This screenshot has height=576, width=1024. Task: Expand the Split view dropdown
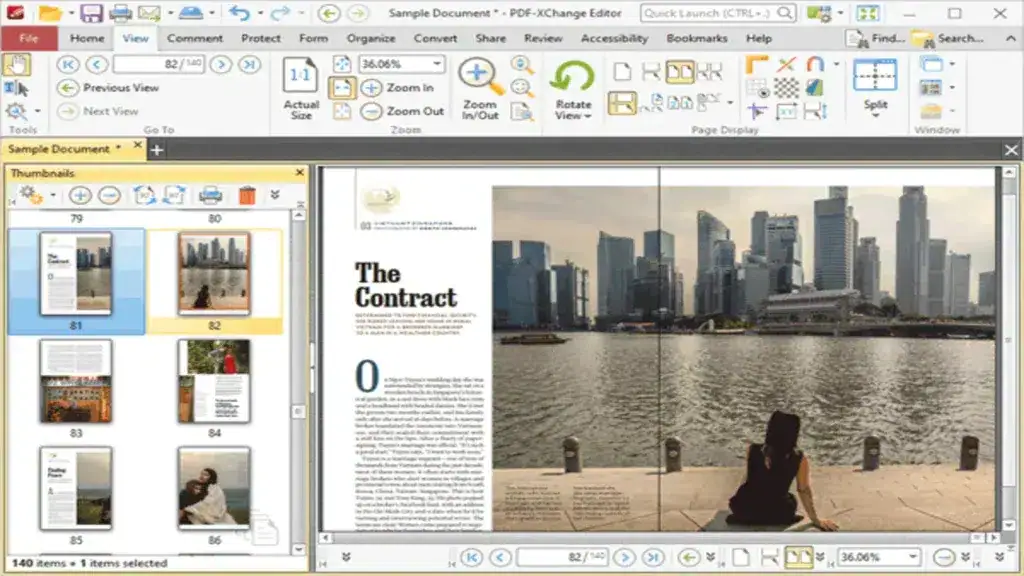coord(875,115)
